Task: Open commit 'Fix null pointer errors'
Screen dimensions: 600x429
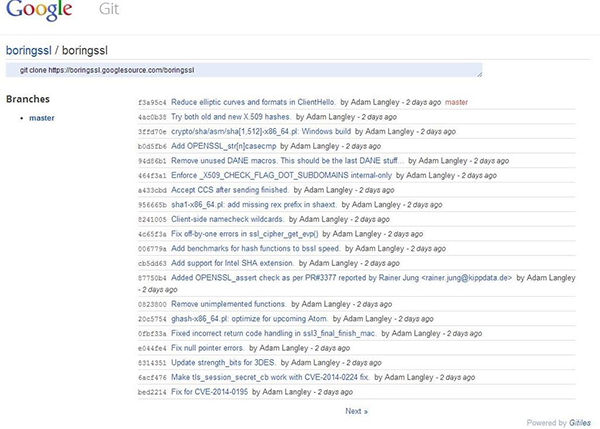Action: [207, 348]
